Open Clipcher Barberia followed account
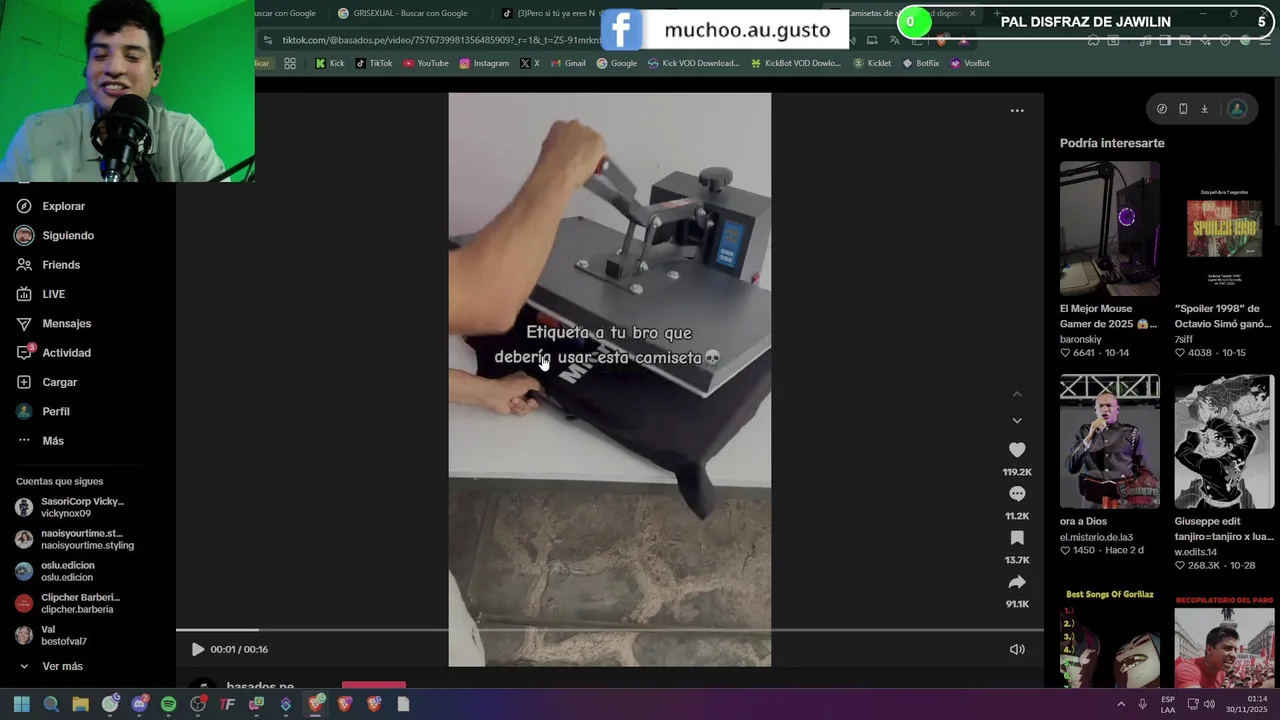This screenshot has height=720, width=1280. pyautogui.click(x=70, y=603)
